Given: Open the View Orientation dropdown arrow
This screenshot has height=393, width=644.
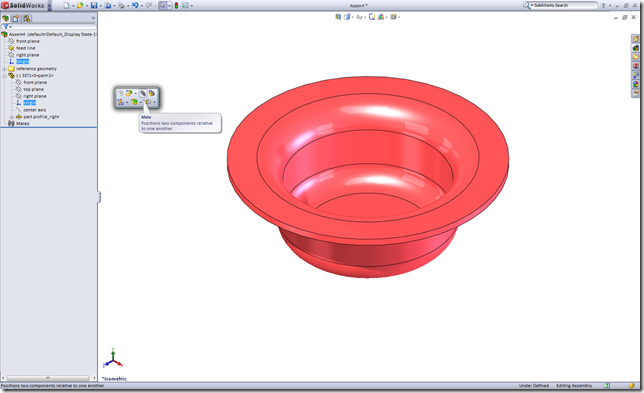Looking at the screenshot, I should [x=353, y=17].
